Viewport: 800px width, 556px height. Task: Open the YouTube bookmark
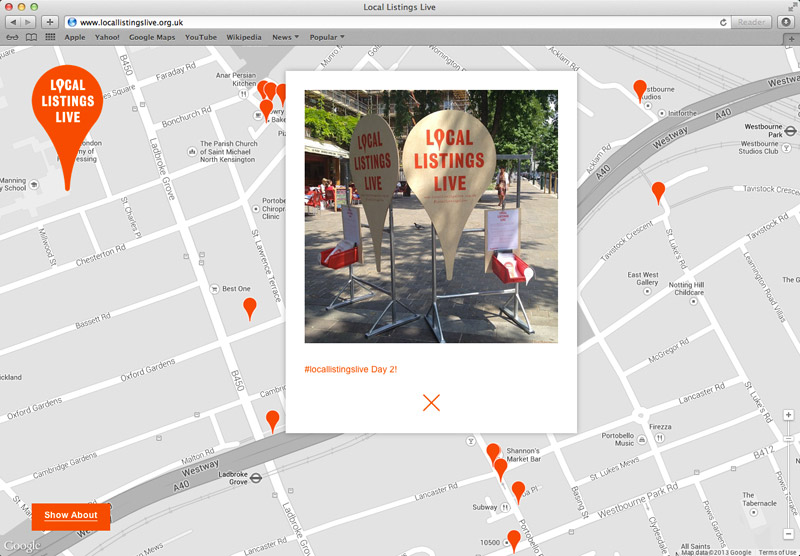point(201,37)
